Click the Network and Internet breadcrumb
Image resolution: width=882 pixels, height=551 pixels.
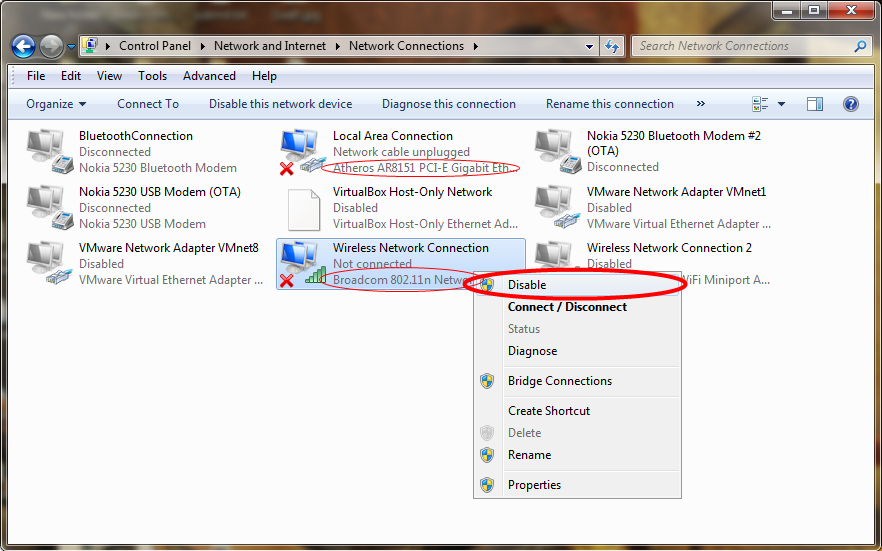click(x=269, y=46)
